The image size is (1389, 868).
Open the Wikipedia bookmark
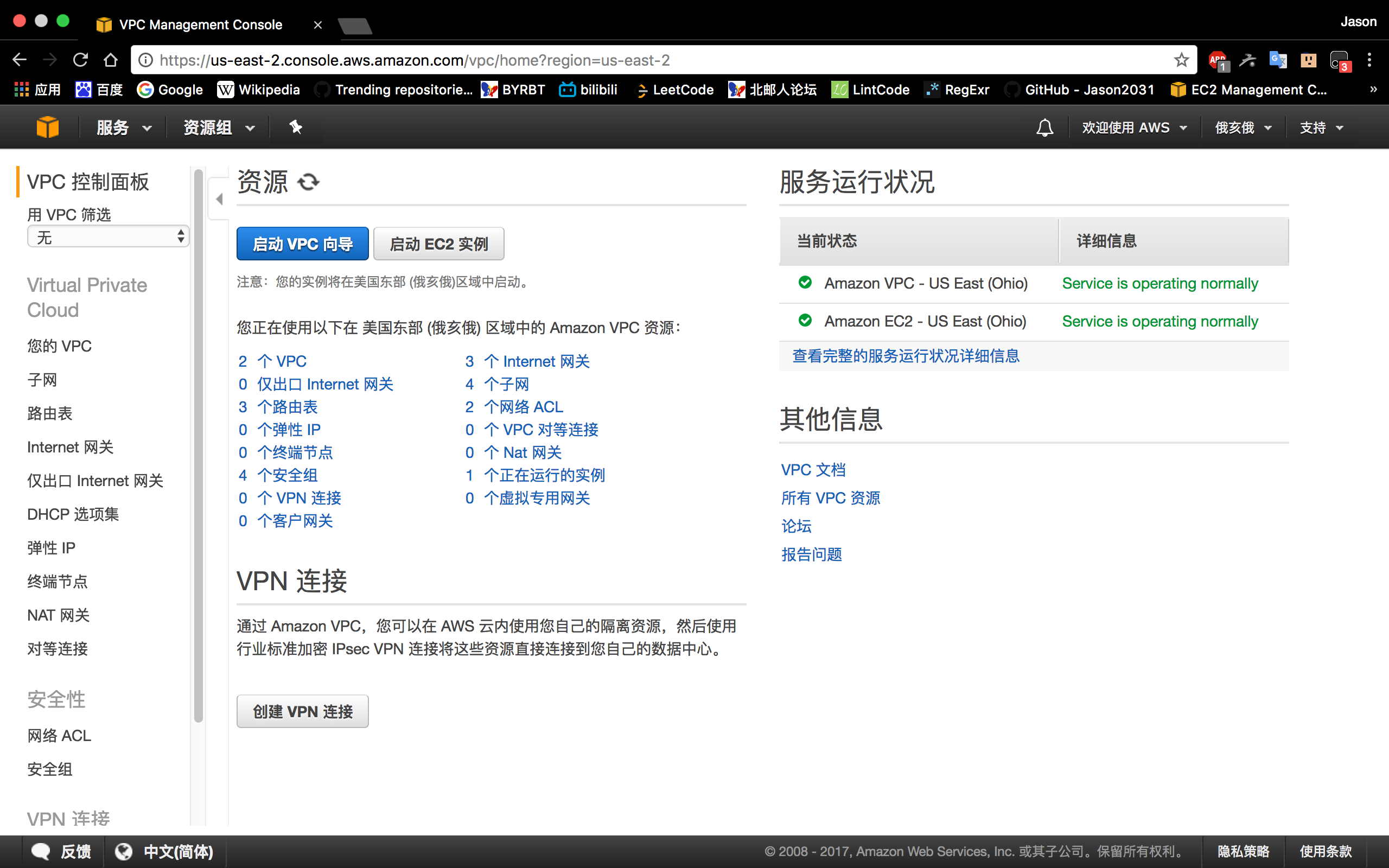point(259,90)
